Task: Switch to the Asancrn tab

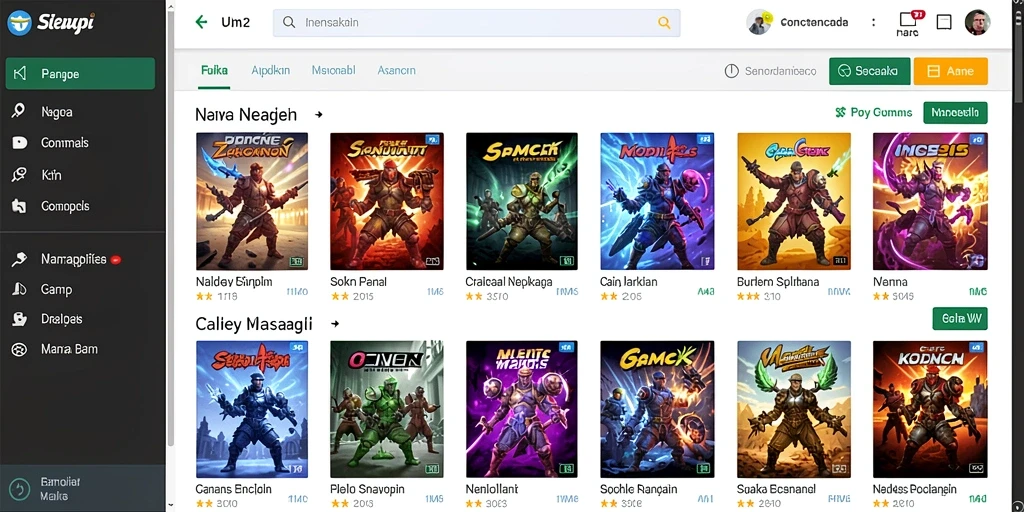Action: (x=396, y=71)
